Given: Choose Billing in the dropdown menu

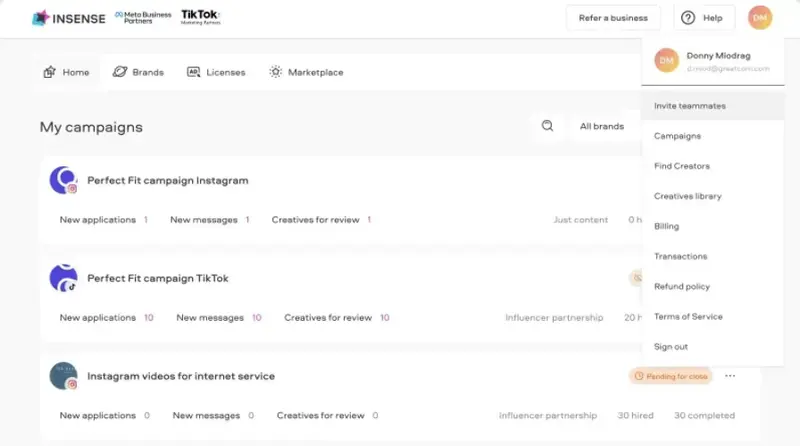Looking at the screenshot, I should pos(667,226).
